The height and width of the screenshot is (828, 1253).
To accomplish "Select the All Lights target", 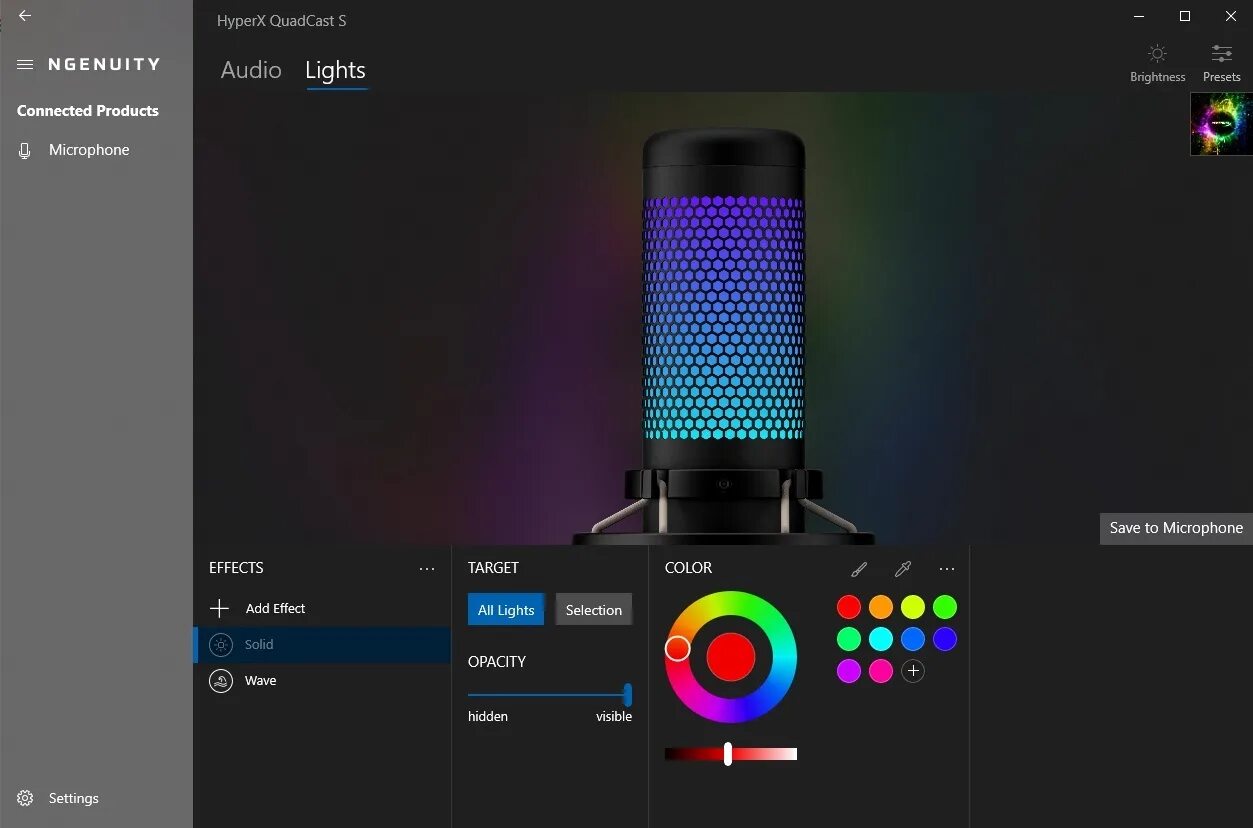I will tap(506, 610).
